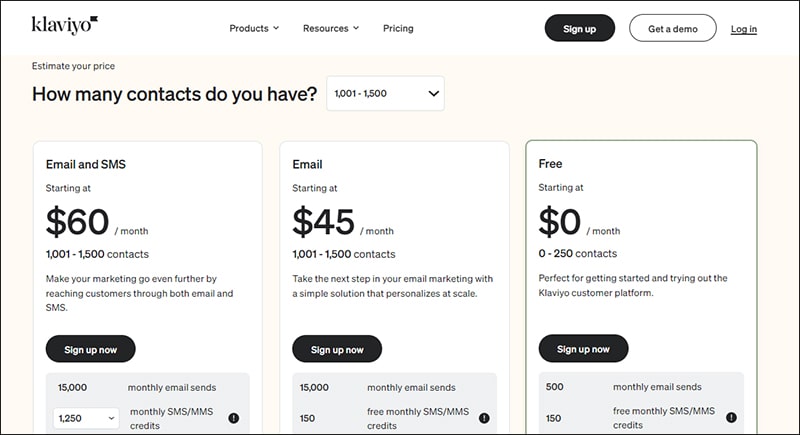This screenshot has width=800, height=435.
Task: Click Sign up now under Email and SMS
Action: pos(90,349)
